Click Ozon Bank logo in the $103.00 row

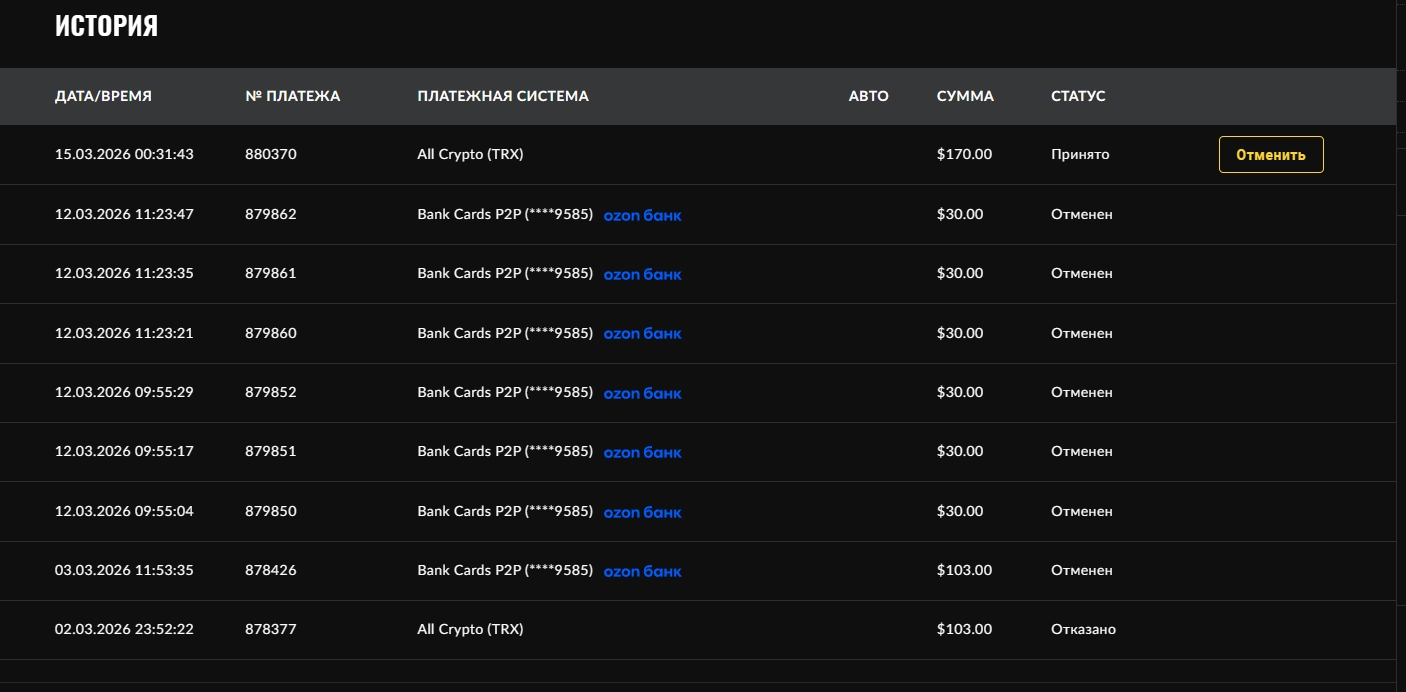pos(642,571)
